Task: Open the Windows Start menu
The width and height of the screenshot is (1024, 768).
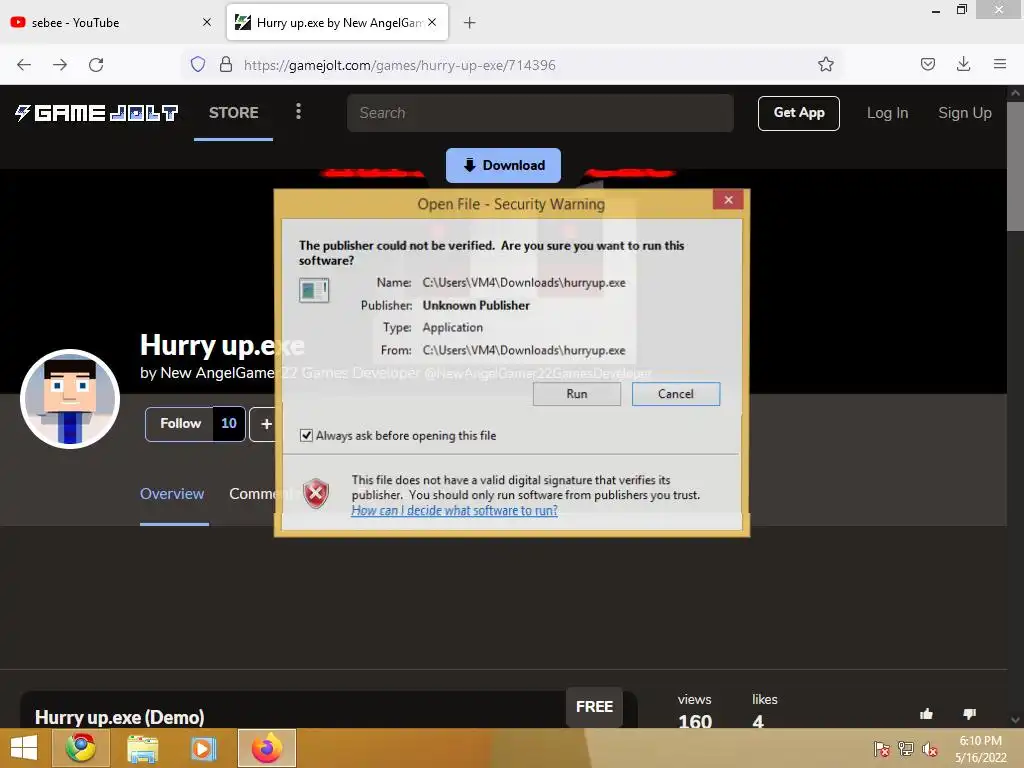Action: 24,748
